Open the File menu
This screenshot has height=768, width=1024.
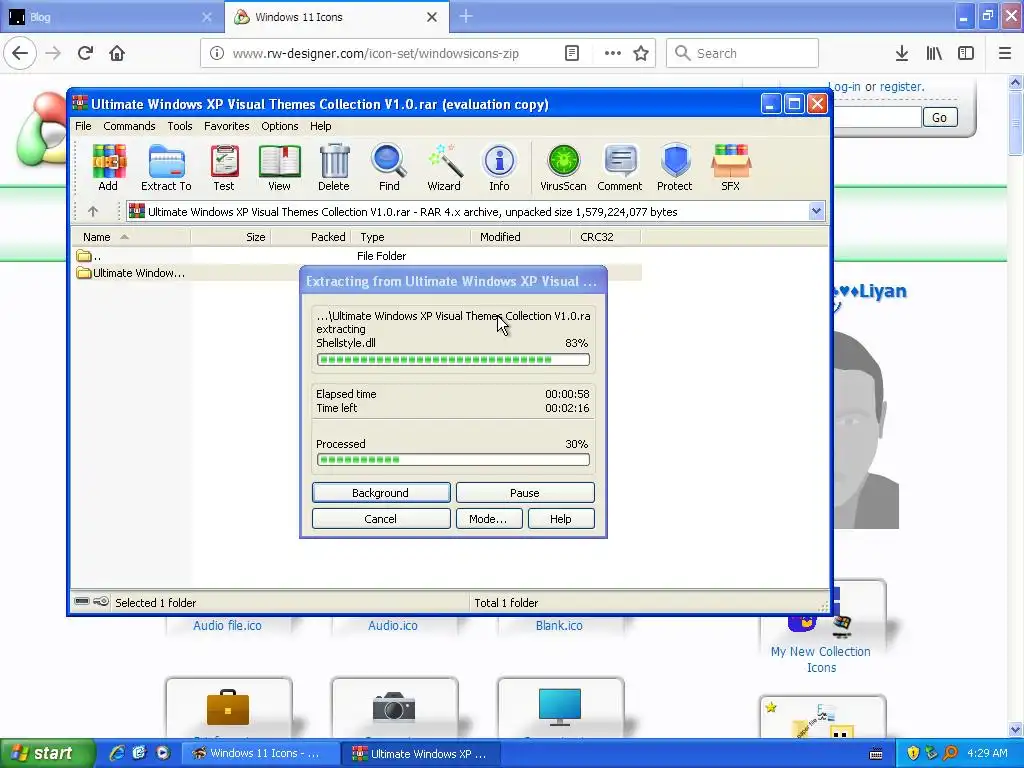(84, 126)
